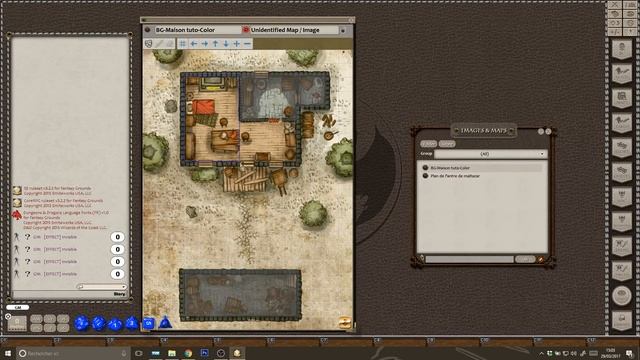Roll the d20 die
This screenshot has width=640, height=360.
(81, 323)
